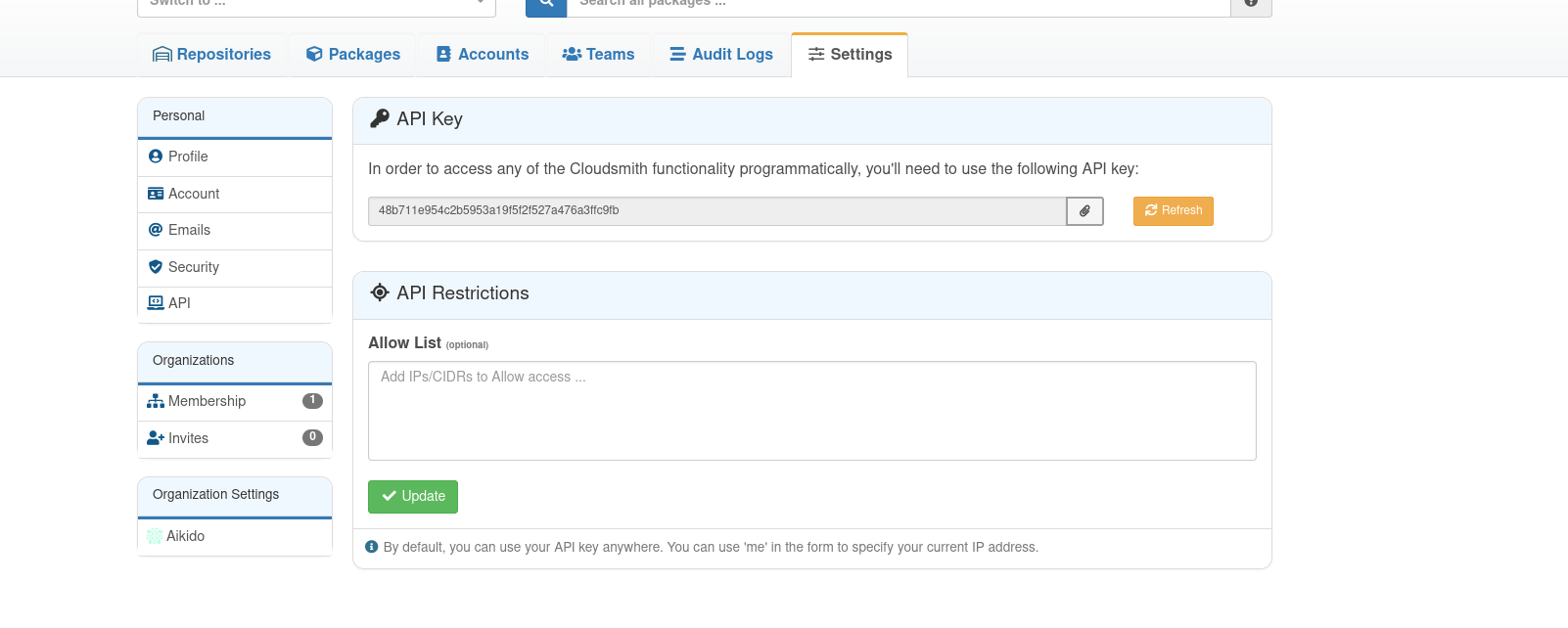Open Emails settings in sidebar
1568x628 pixels.
235,231
